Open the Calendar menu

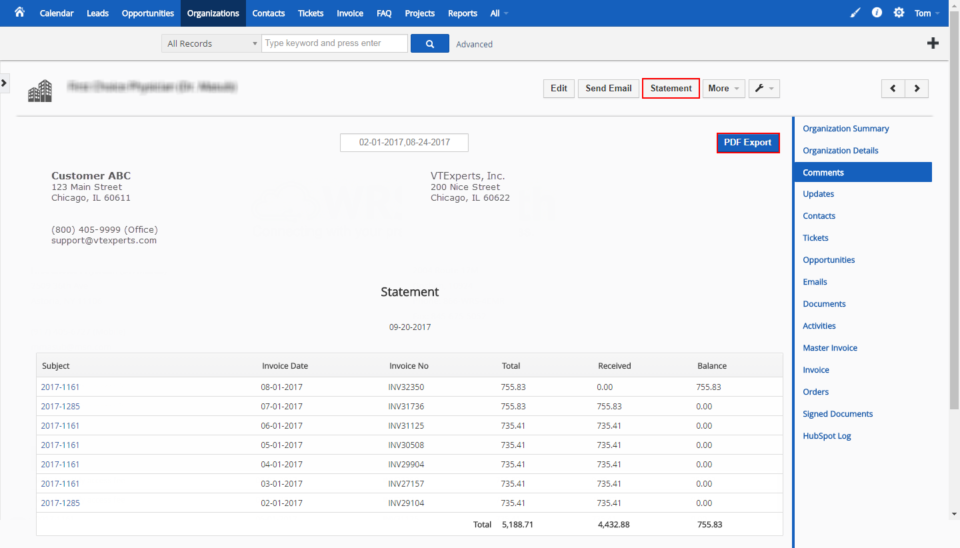(56, 13)
